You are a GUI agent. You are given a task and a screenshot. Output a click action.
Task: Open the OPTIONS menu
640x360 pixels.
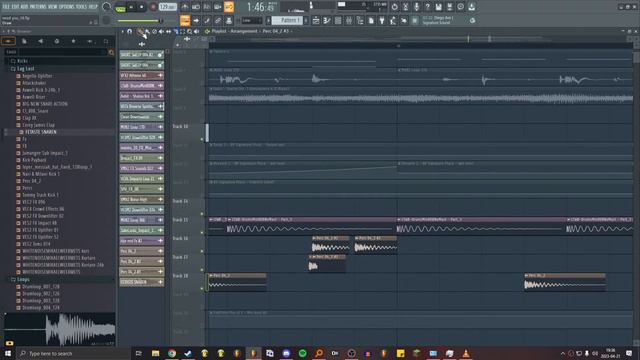[x=67, y=7]
